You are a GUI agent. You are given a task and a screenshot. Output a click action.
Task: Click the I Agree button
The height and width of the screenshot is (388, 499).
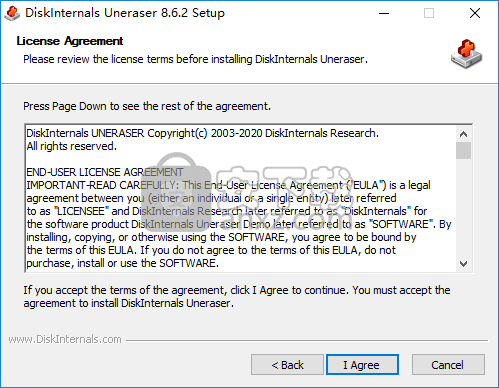click(362, 365)
